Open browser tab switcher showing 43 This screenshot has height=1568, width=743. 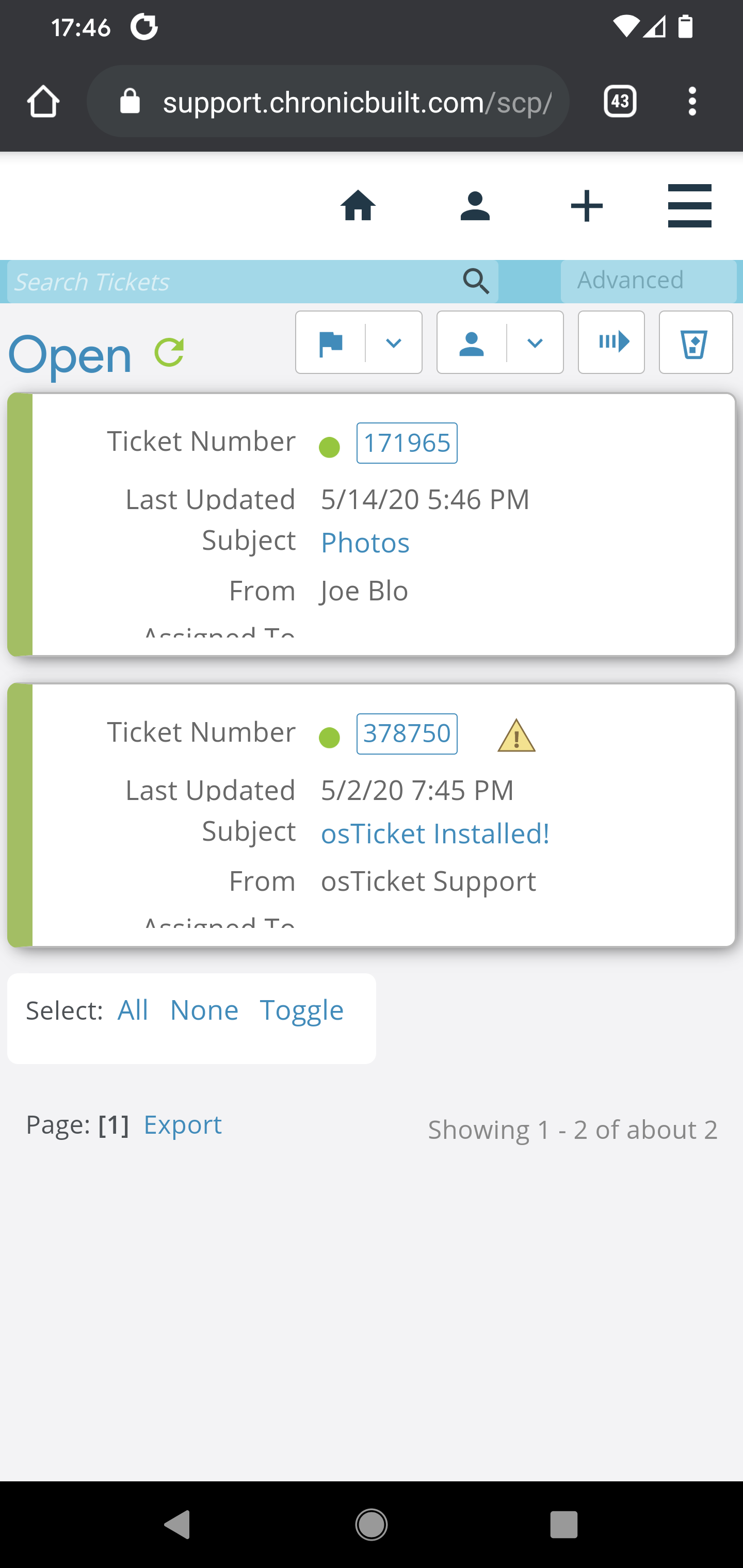point(619,101)
